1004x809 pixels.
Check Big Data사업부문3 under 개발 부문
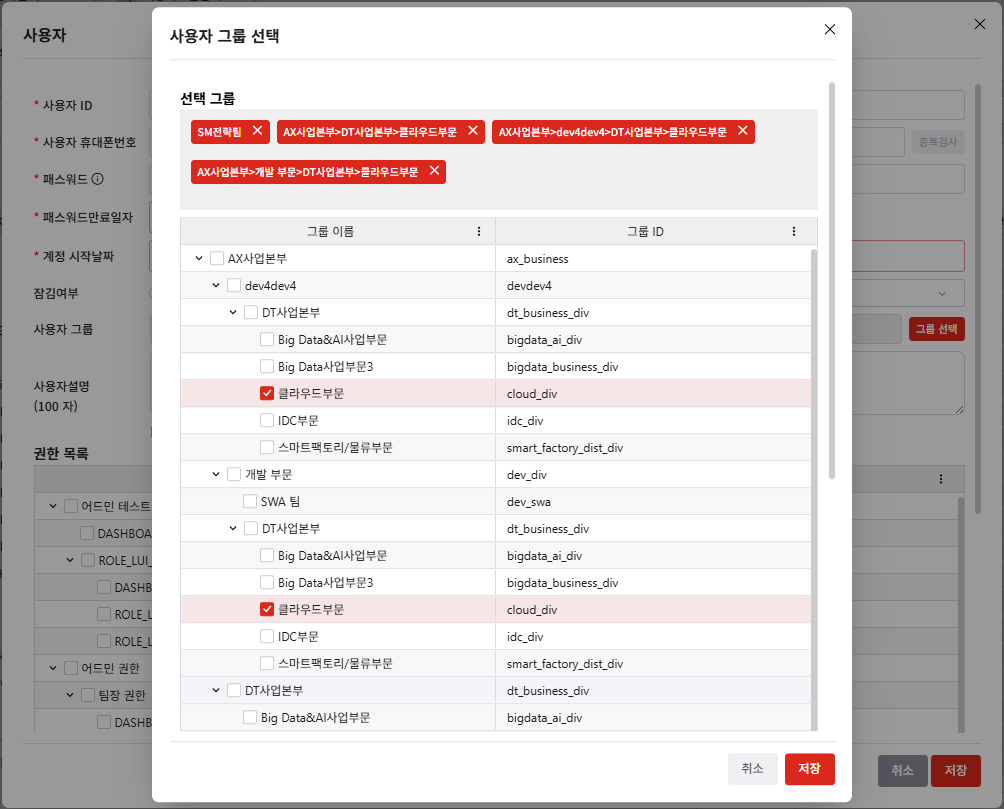pos(267,582)
